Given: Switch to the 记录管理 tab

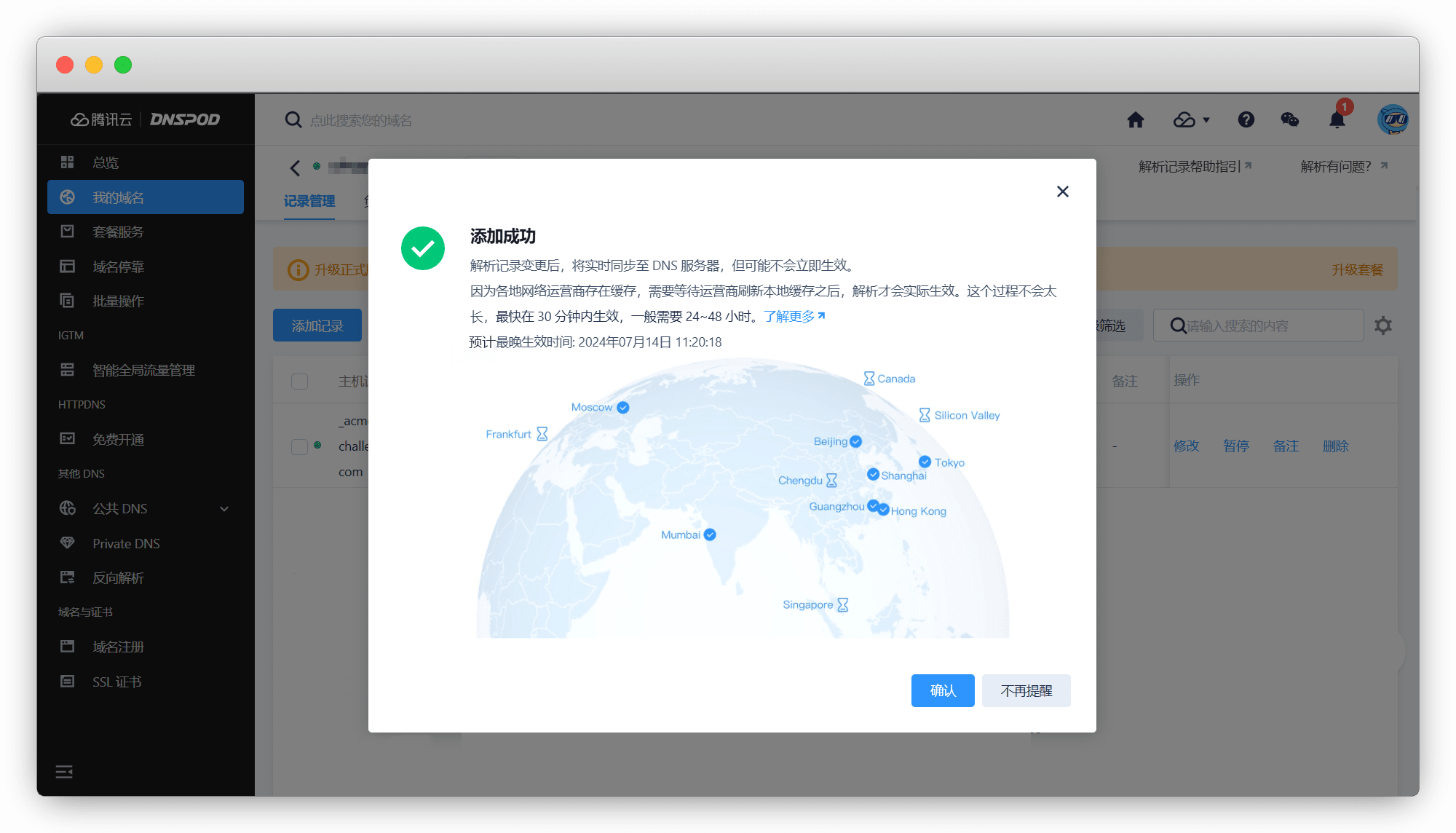Looking at the screenshot, I should click(309, 201).
